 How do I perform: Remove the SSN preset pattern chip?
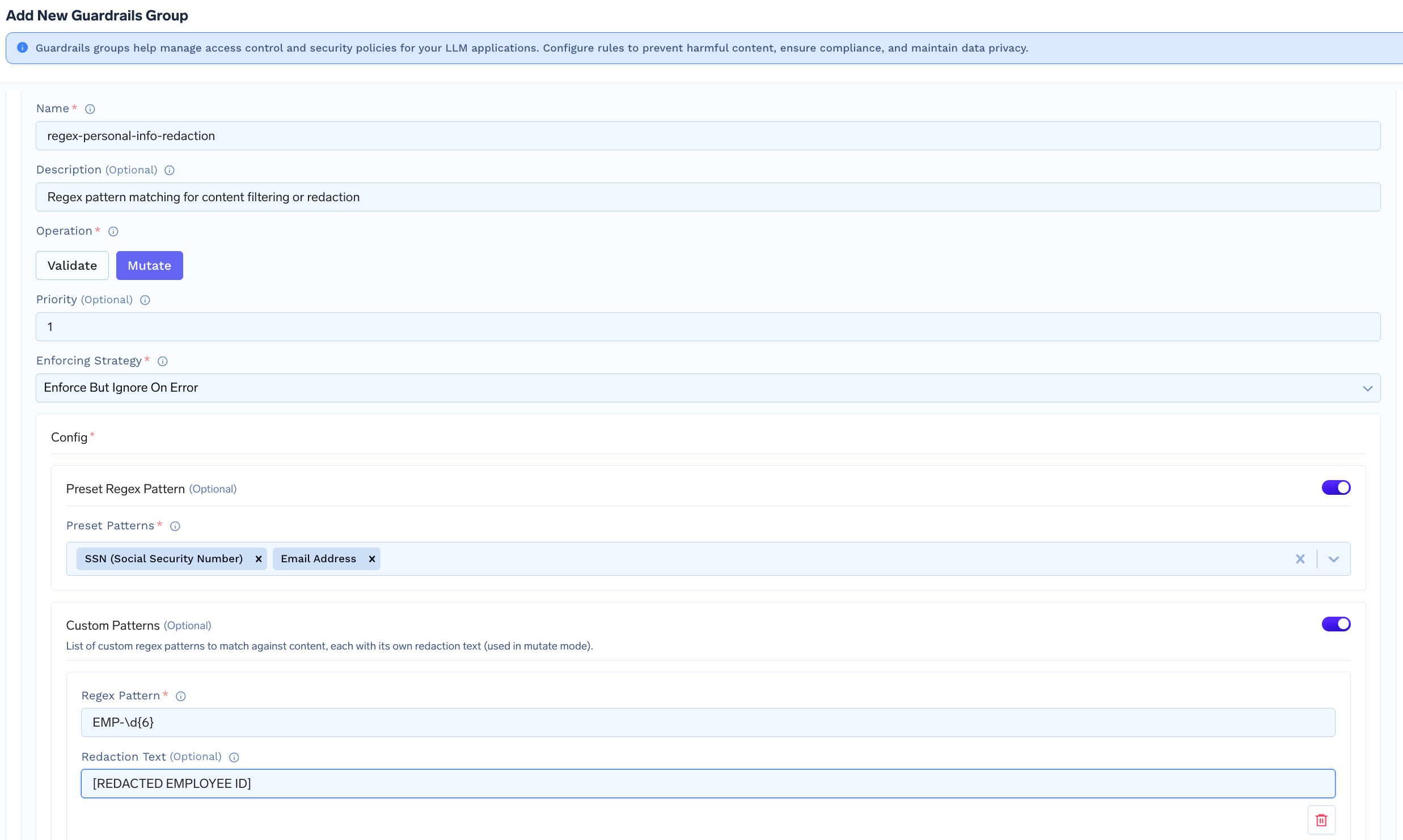[x=258, y=558]
